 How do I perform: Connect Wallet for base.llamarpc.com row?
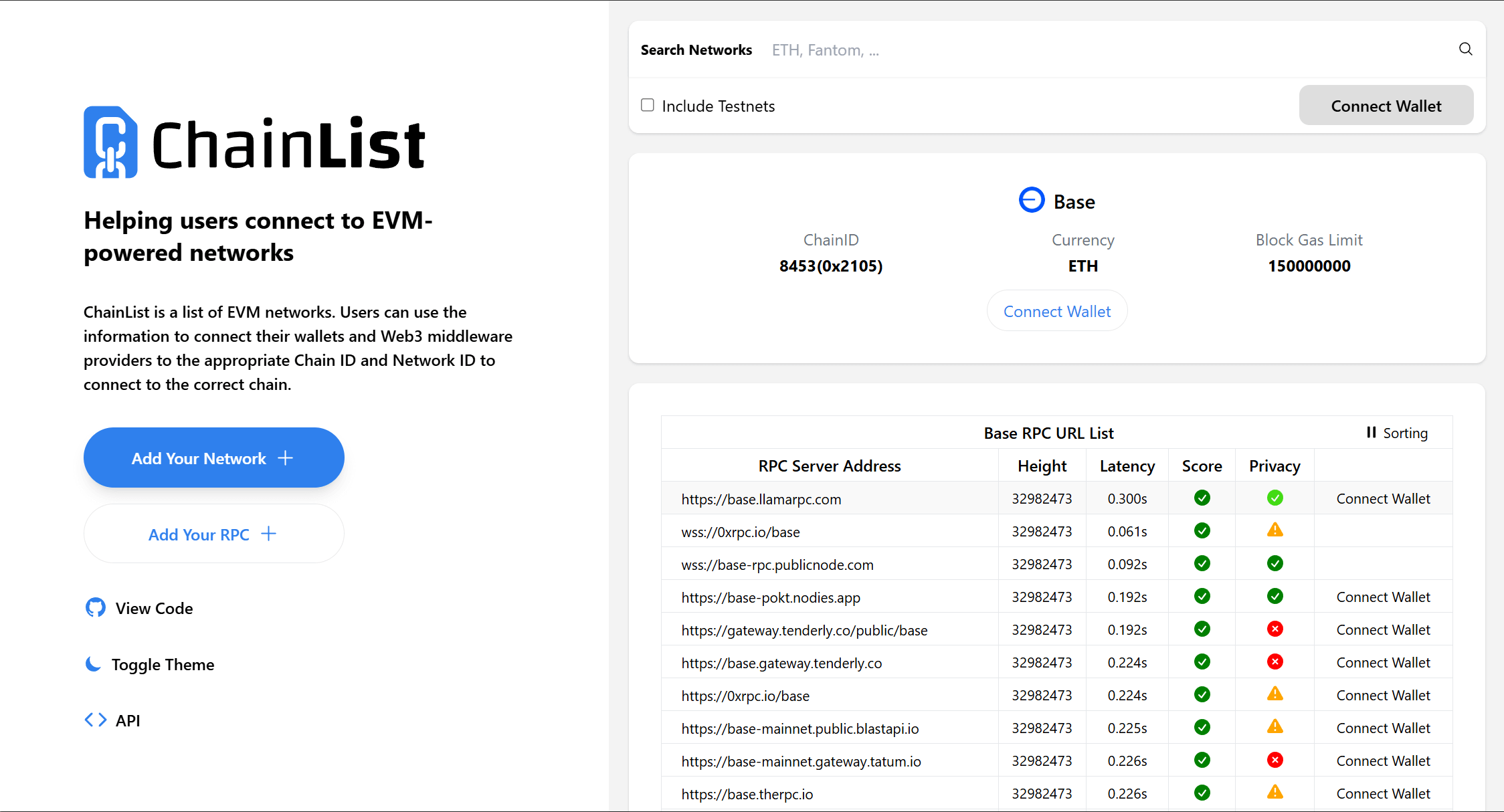(x=1383, y=498)
